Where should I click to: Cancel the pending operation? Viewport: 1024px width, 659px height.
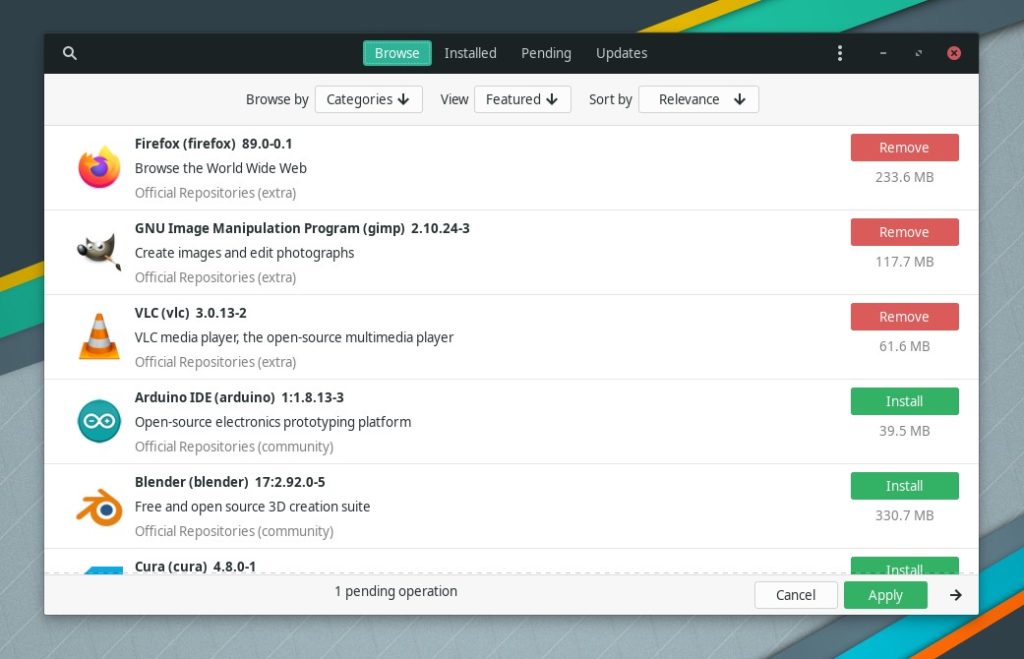(795, 595)
